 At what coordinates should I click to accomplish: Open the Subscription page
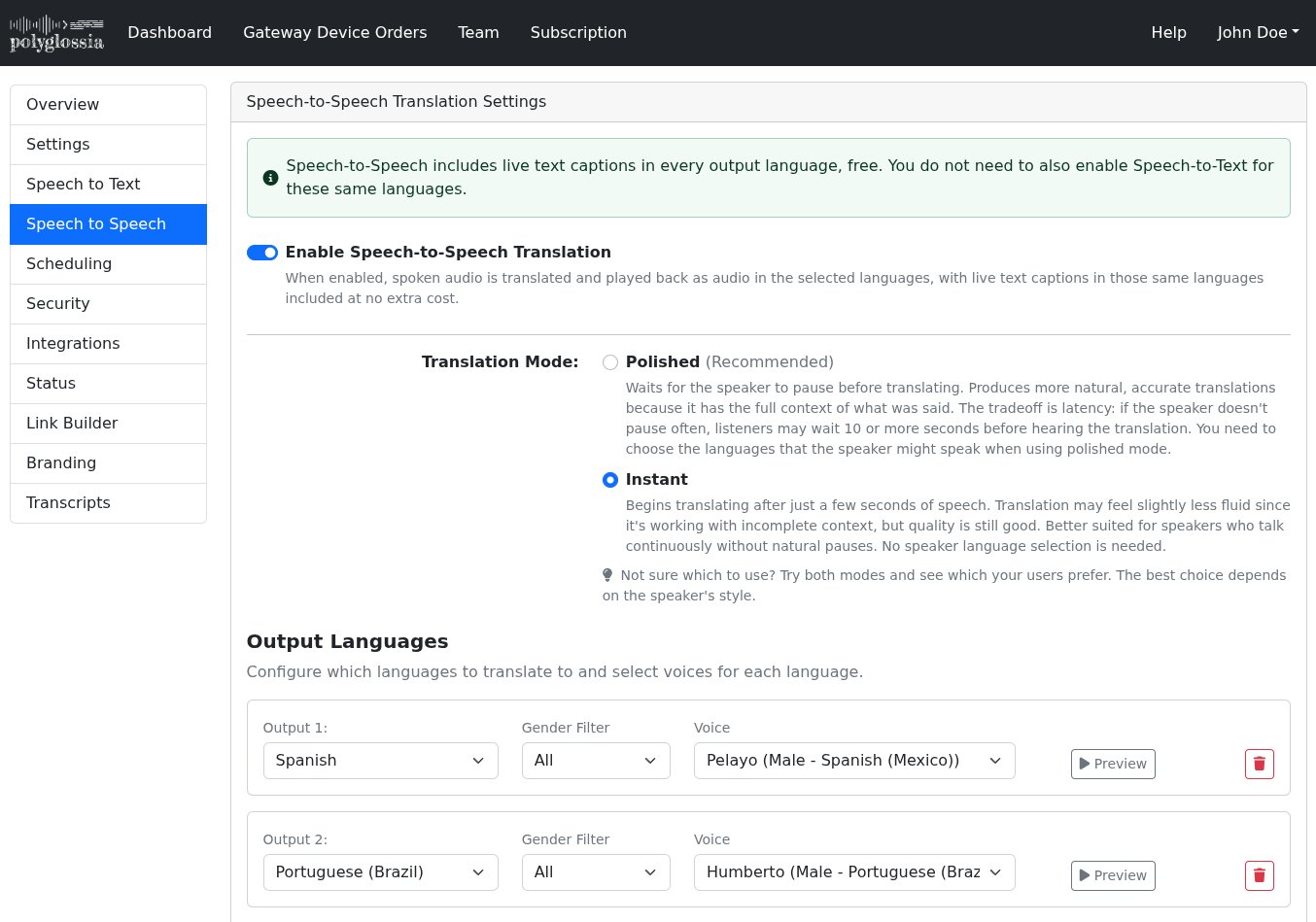click(578, 32)
